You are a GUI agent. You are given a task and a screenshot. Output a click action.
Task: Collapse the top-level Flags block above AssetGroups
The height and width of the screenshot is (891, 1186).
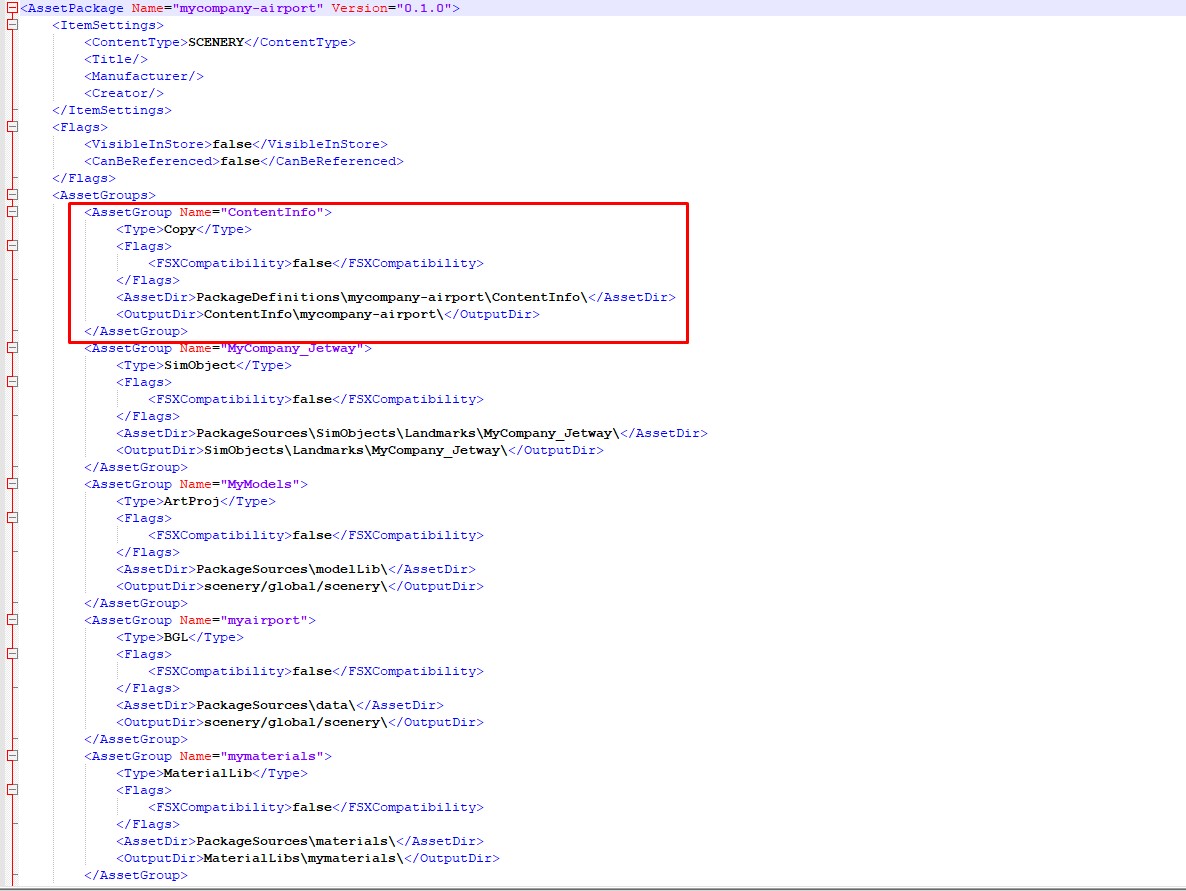pos(12,127)
